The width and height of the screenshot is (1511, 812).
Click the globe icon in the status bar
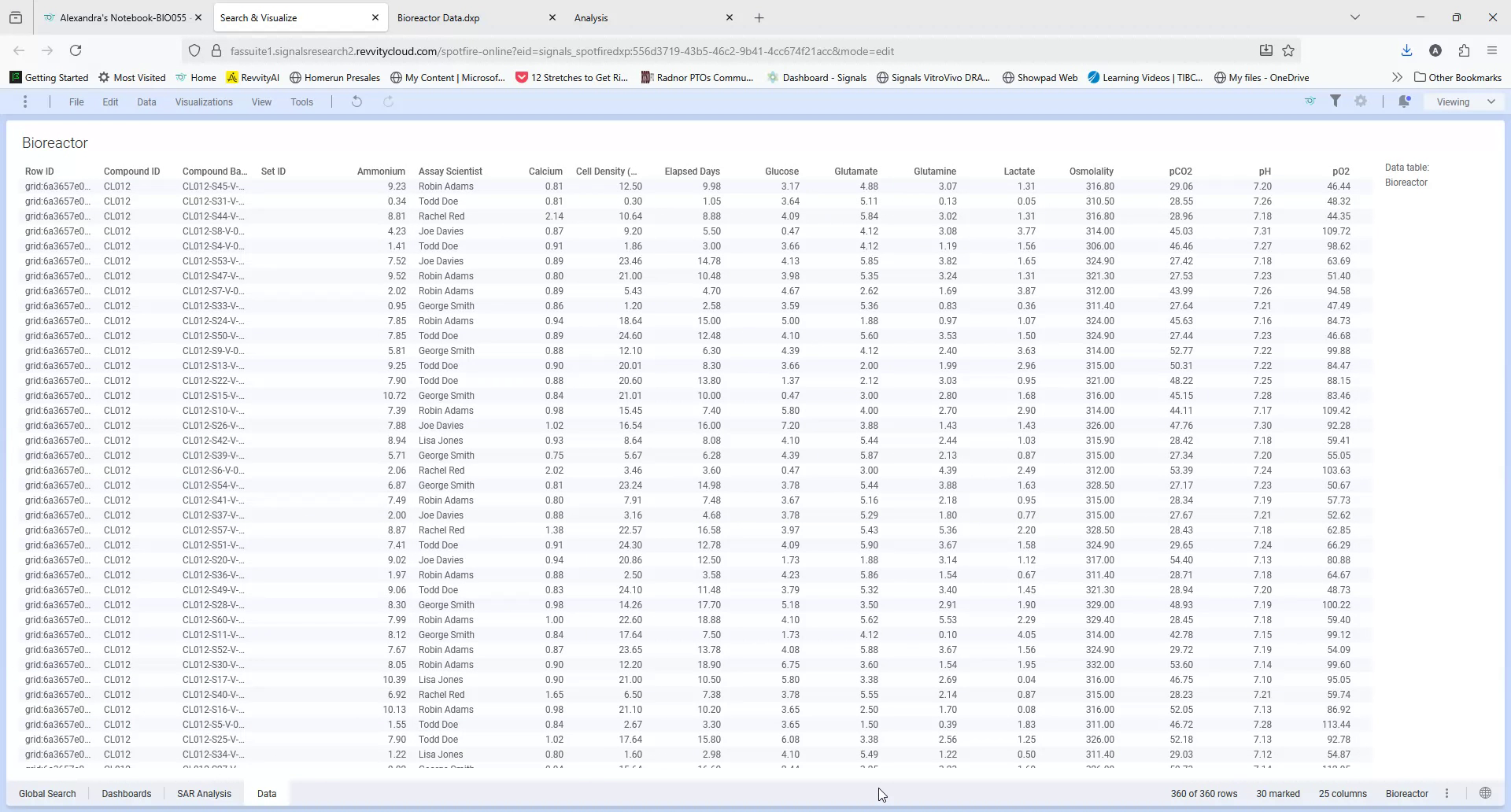(x=1485, y=793)
